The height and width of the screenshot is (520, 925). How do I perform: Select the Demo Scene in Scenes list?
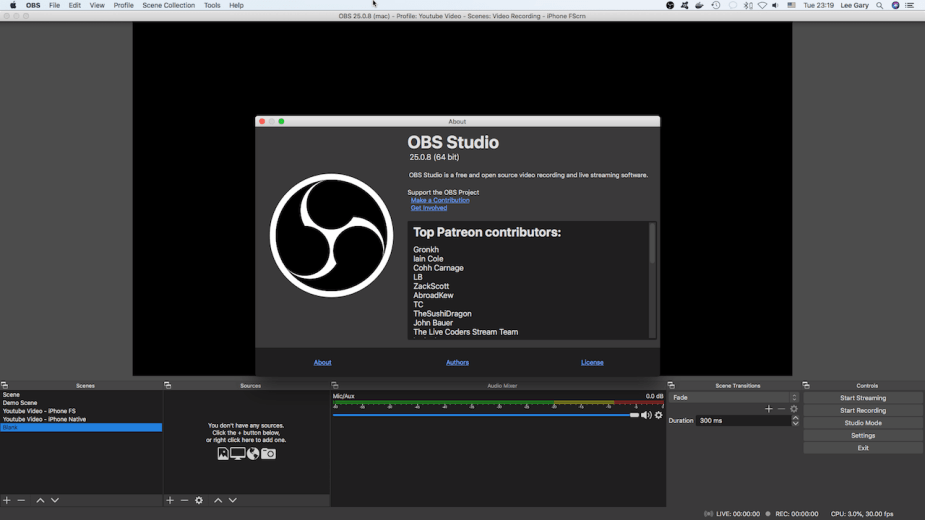coord(20,403)
